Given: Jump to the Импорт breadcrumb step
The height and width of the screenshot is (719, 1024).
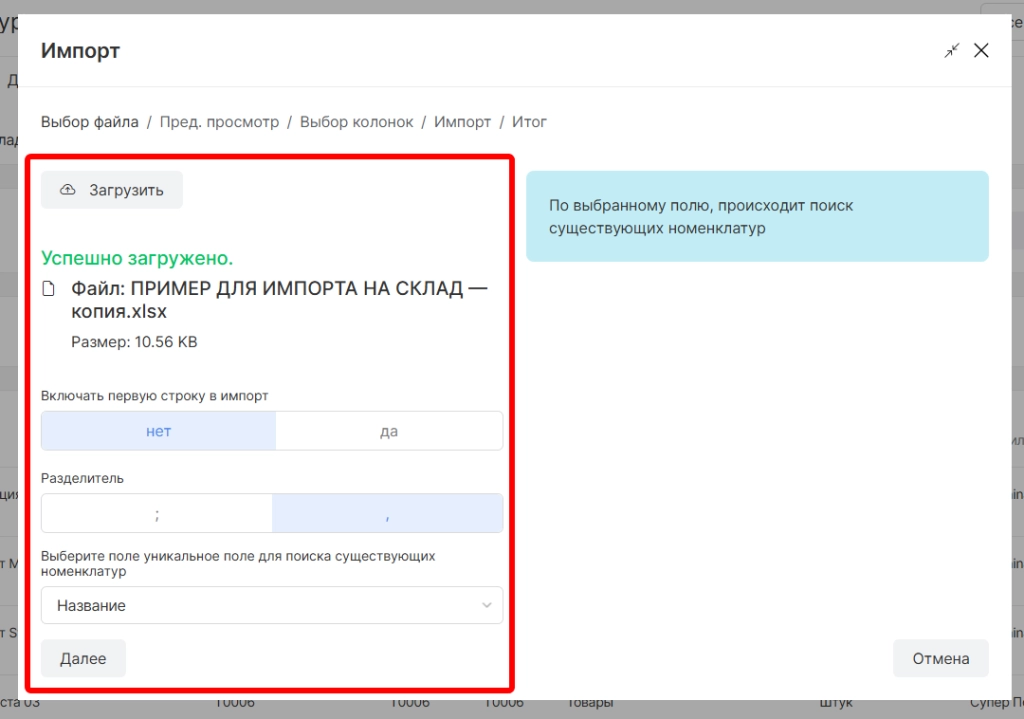Looking at the screenshot, I should [462, 122].
